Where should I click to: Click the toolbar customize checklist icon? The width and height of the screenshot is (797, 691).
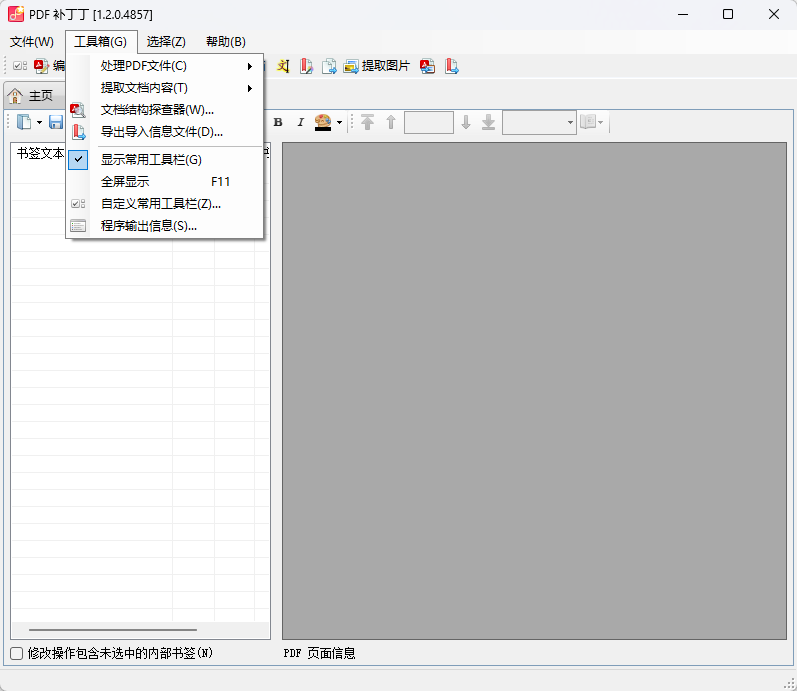point(20,66)
